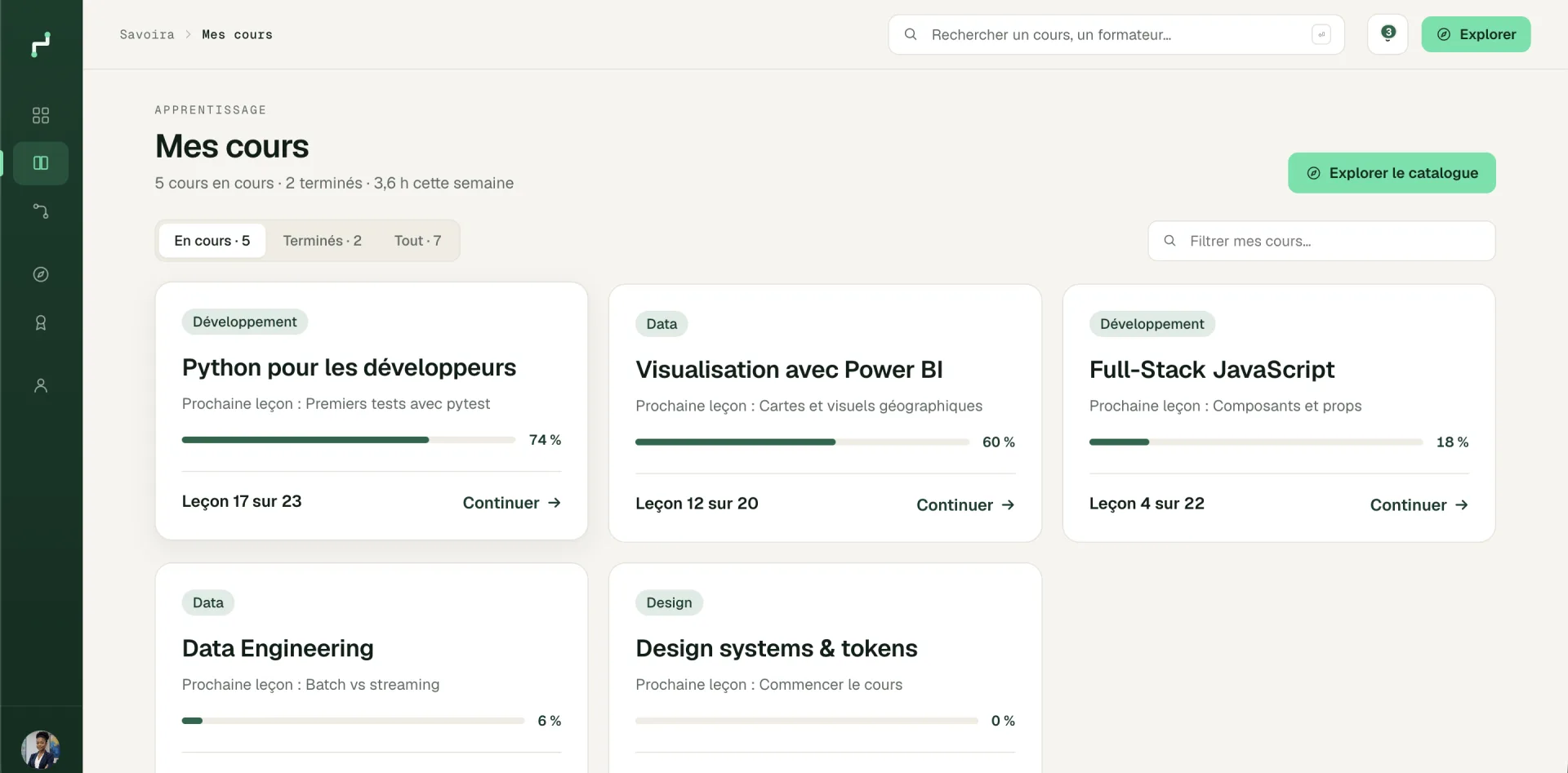The height and width of the screenshot is (773, 1568).
Task: Click the Python course progress bar
Action: [349, 440]
